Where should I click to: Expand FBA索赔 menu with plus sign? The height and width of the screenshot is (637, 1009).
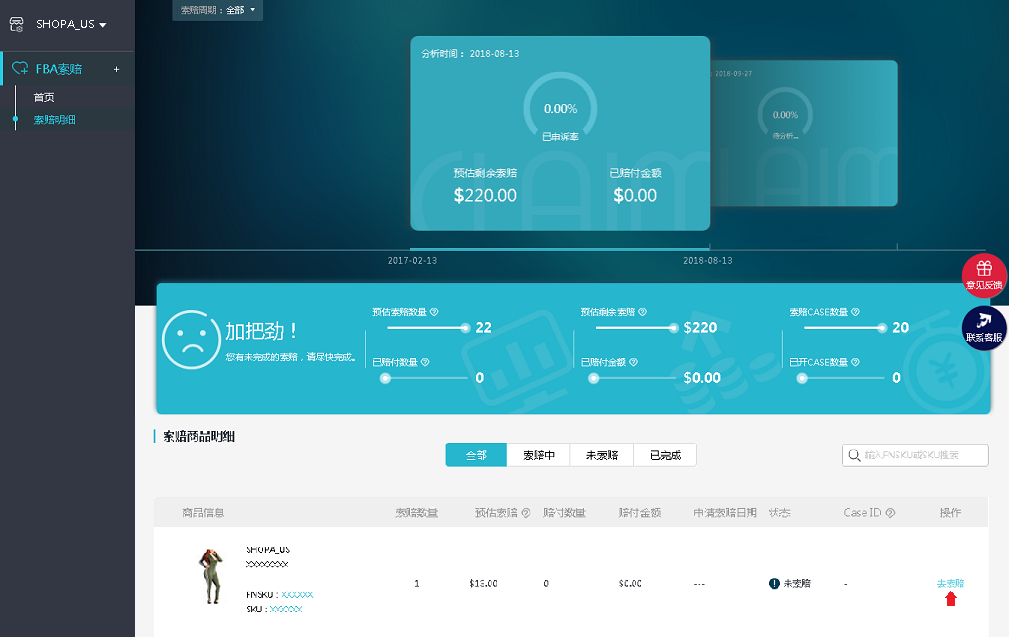[116, 70]
